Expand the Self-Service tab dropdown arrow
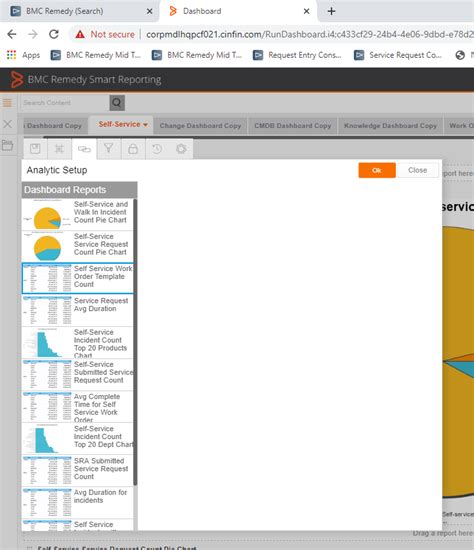The height and width of the screenshot is (550, 474). 145,125
